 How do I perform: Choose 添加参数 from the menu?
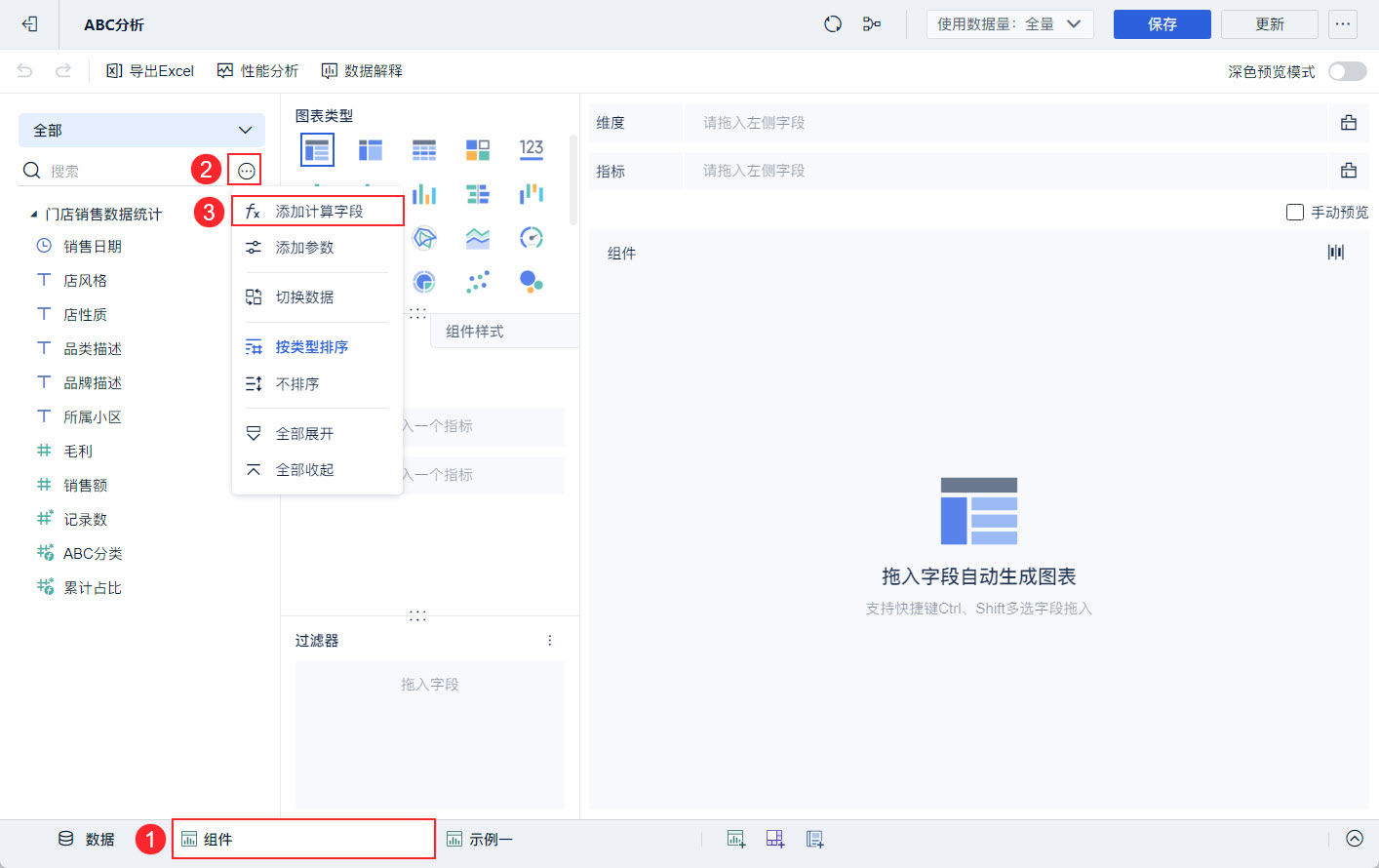318,248
